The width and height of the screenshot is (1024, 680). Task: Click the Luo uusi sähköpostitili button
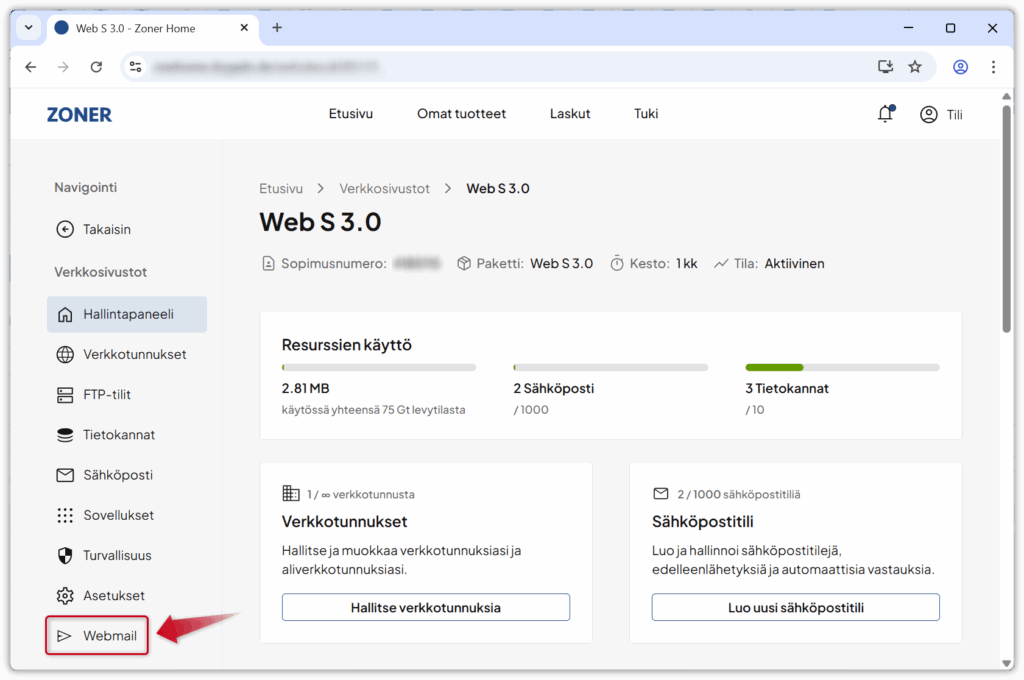pyautogui.click(x=795, y=607)
